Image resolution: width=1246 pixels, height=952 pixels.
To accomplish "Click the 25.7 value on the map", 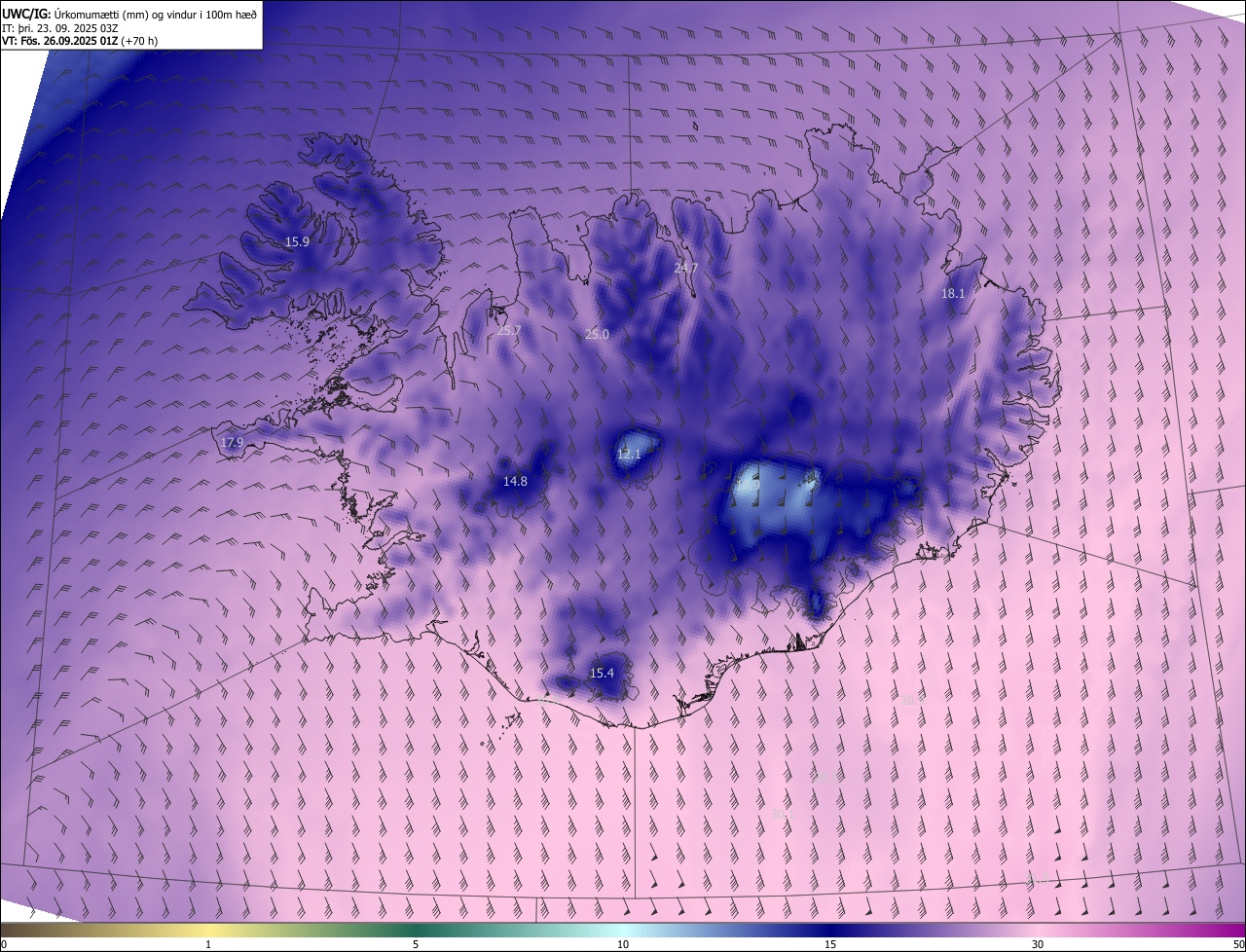I will click(x=509, y=331).
